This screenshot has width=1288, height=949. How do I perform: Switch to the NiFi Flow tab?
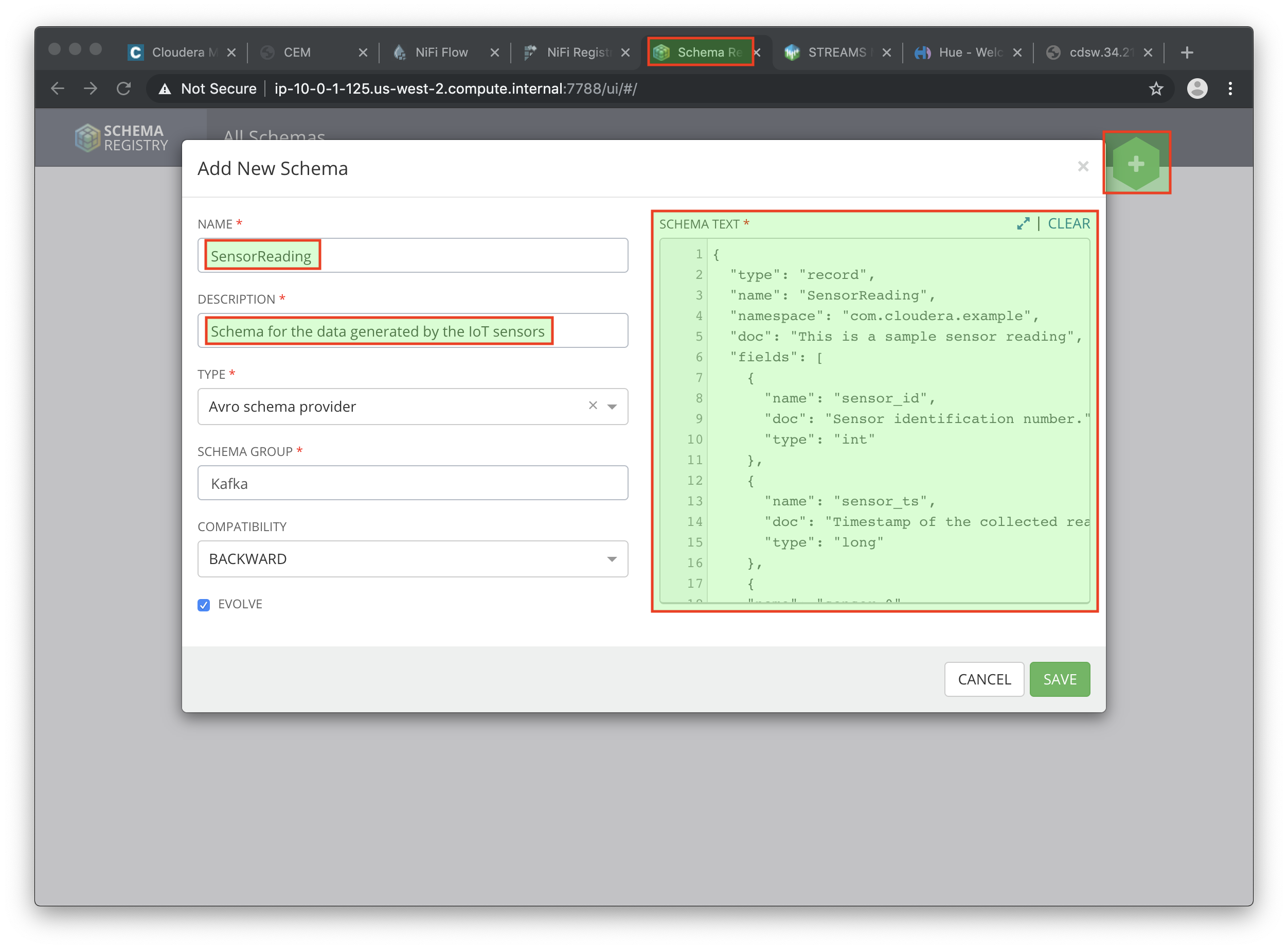point(440,52)
